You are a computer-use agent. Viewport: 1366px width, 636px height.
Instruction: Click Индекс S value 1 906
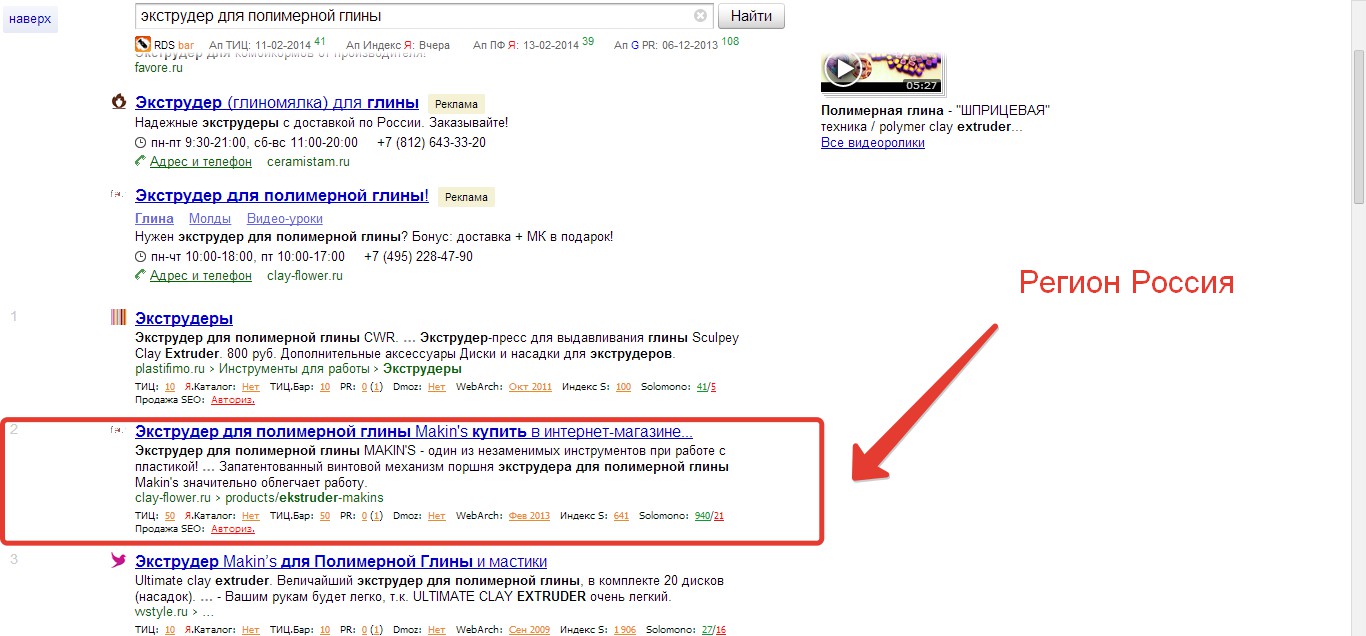[x=625, y=630]
